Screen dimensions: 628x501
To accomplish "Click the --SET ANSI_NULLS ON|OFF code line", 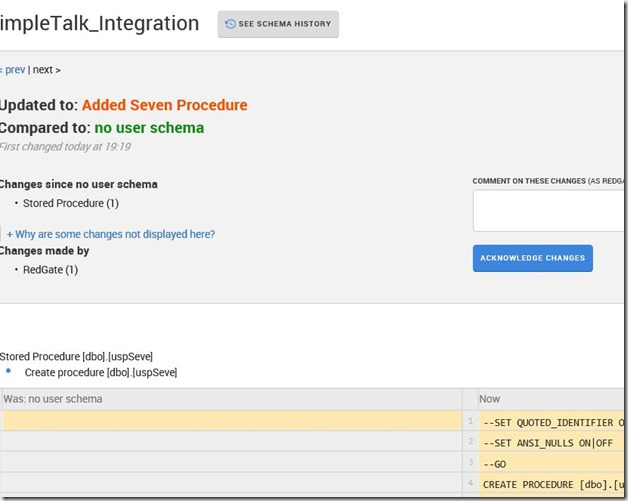I will coord(546,442).
